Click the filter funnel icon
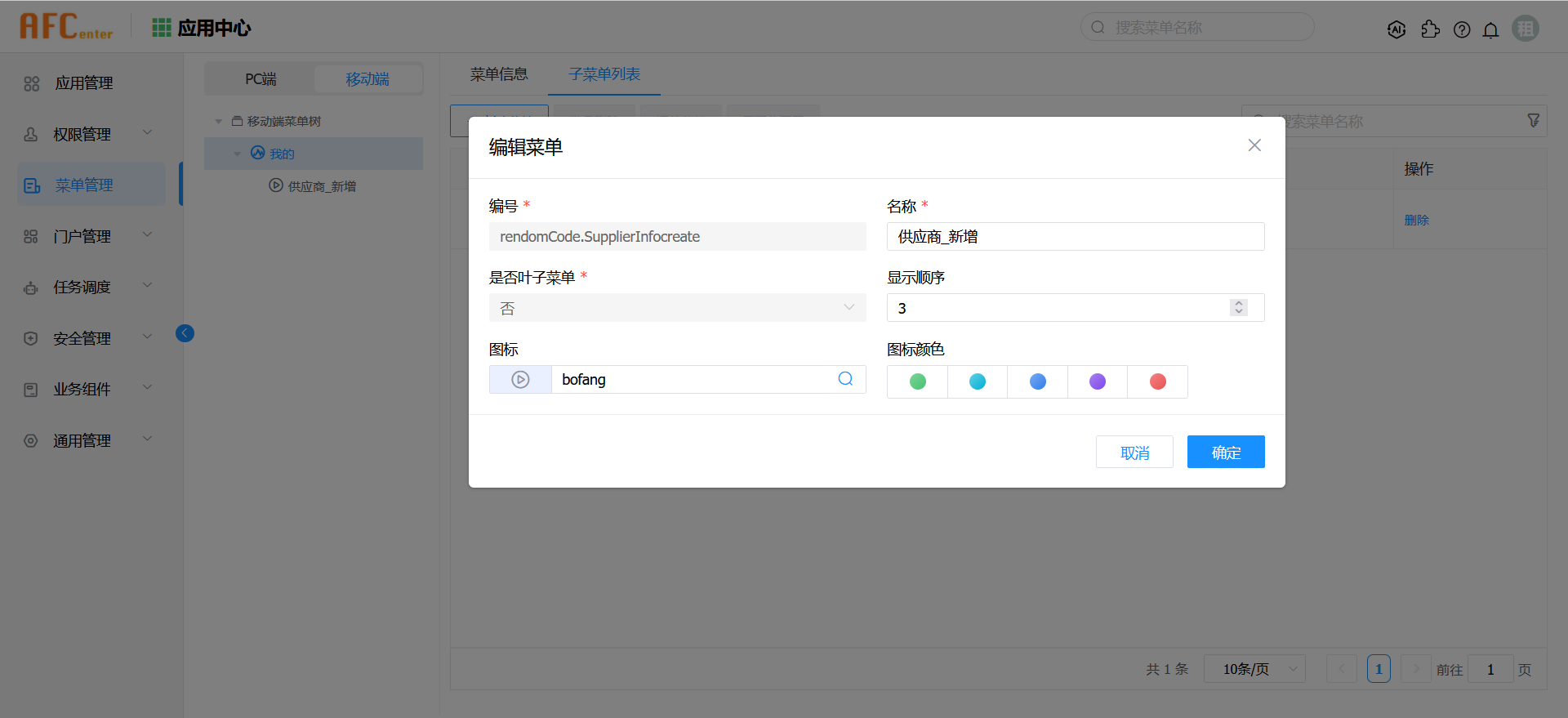 pos(1533,121)
